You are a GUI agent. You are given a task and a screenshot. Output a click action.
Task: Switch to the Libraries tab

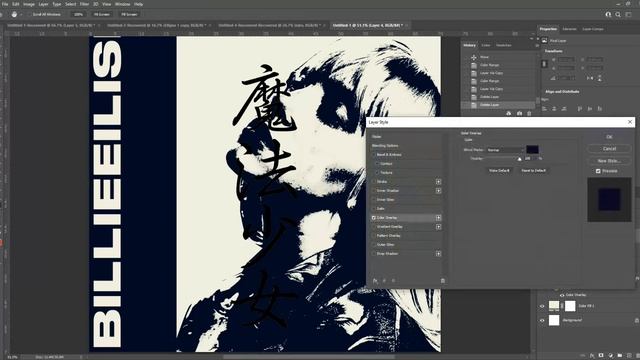pyautogui.click(x=569, y=29)
